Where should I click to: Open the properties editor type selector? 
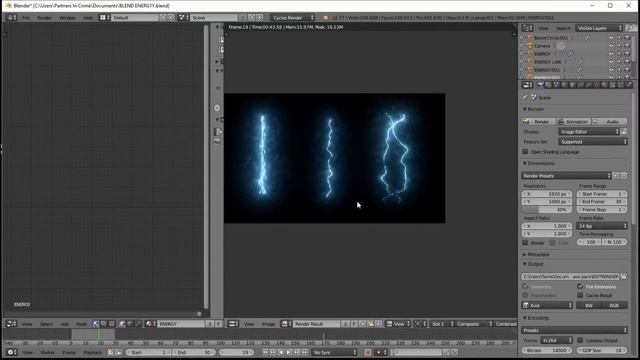click(528, 85)
